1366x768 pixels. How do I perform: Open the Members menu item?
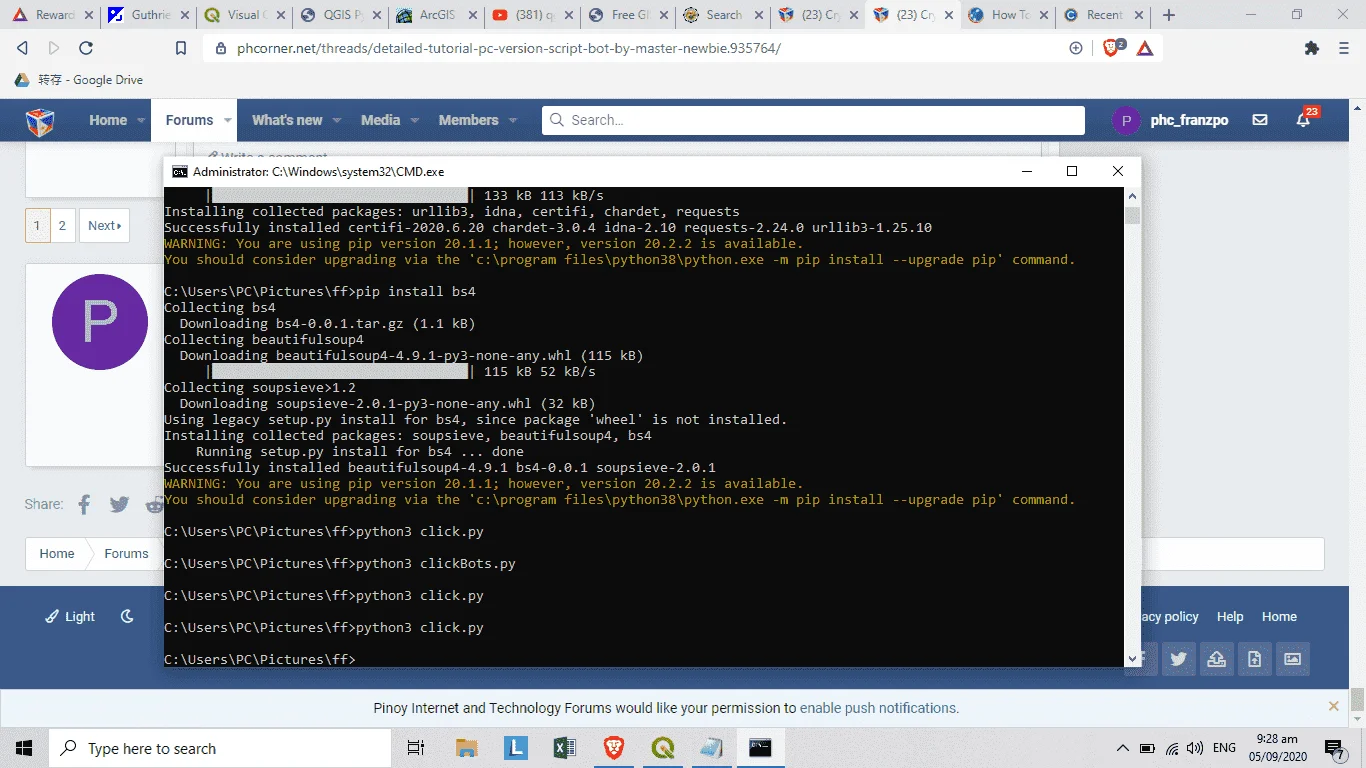point(468,120)
